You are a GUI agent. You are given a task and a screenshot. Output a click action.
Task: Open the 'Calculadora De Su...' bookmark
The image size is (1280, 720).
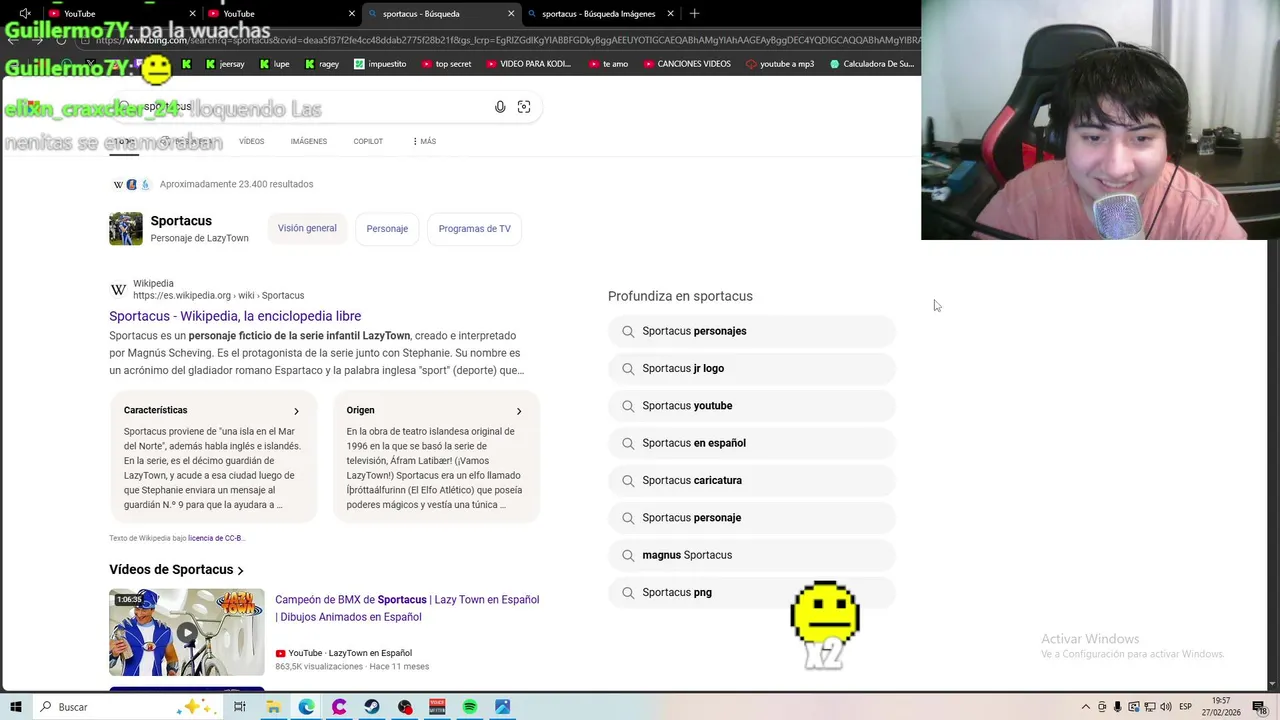872,64
